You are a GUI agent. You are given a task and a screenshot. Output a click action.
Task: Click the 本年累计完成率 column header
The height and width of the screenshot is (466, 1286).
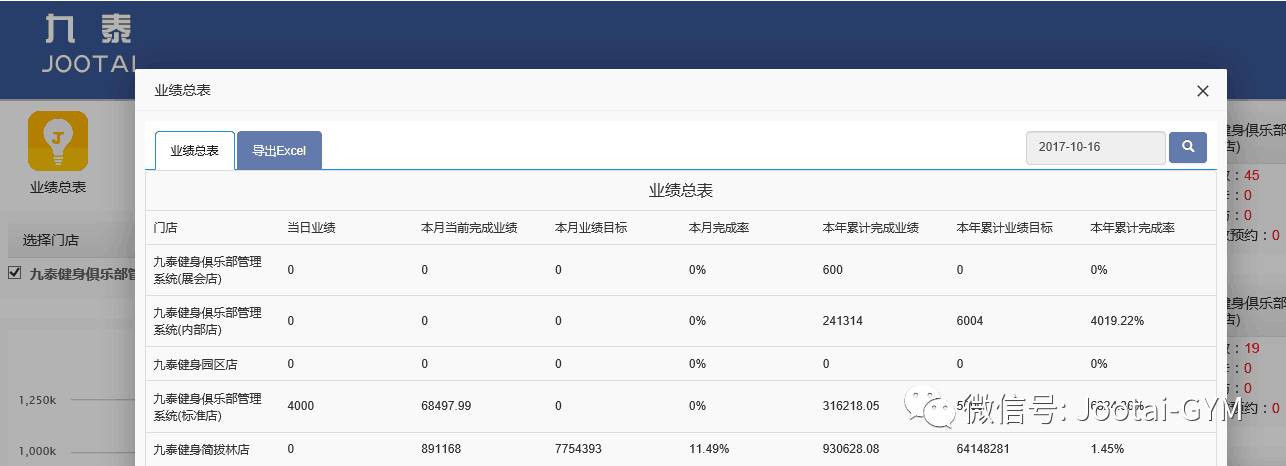point(1133,228)
